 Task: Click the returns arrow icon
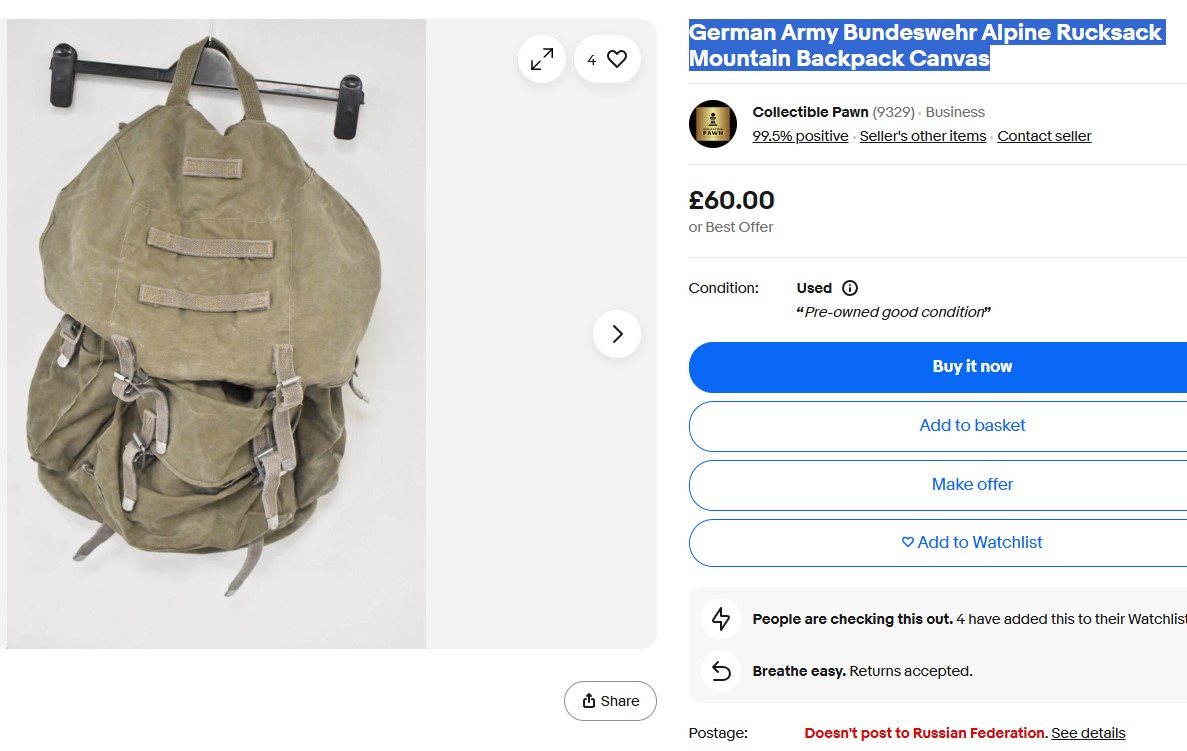pyautogui.click(x=721, y=671)
